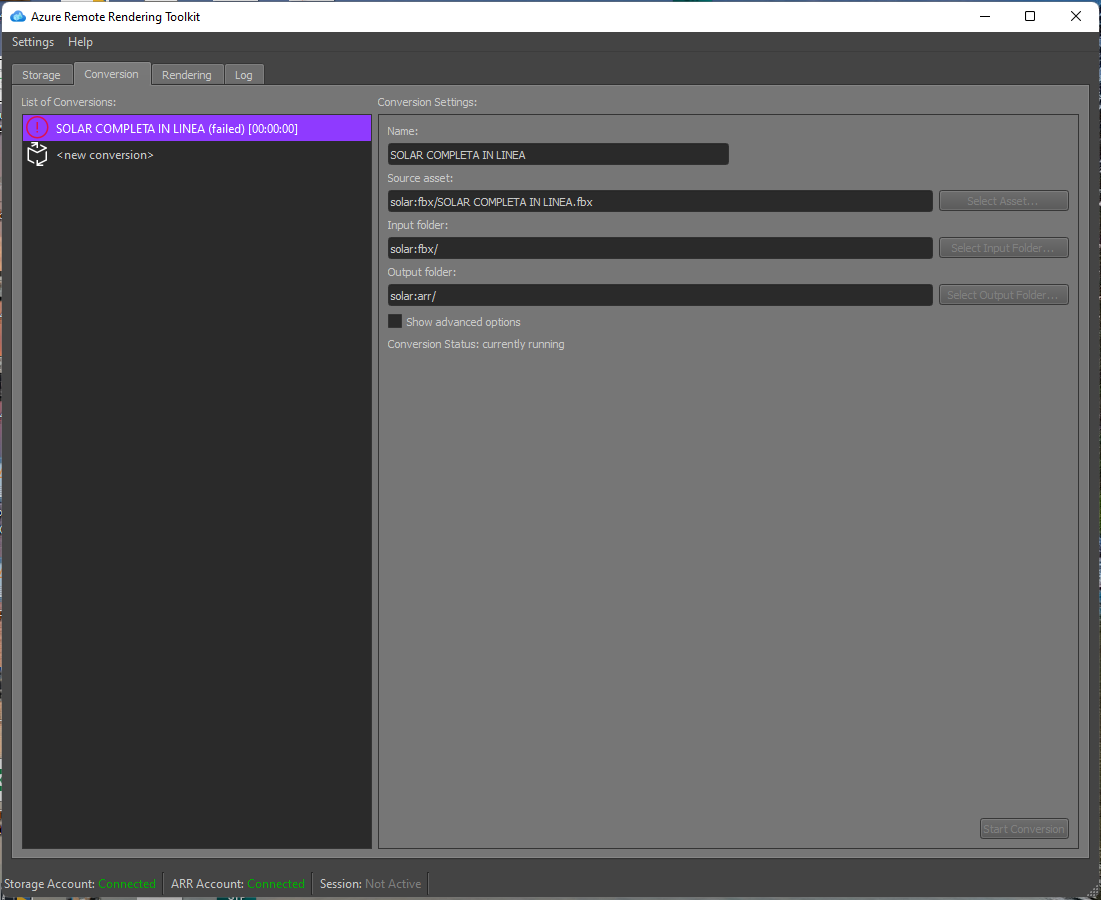Click the Select Input Folder button
This screenshot has width=1101, height=900.
pos(1003,247)
